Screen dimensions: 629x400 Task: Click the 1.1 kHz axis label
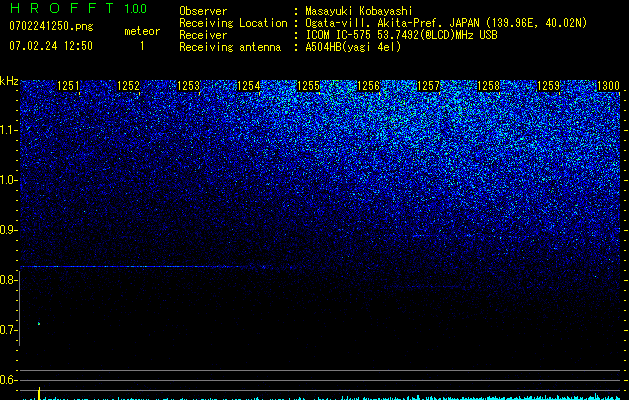pos(9,130)
